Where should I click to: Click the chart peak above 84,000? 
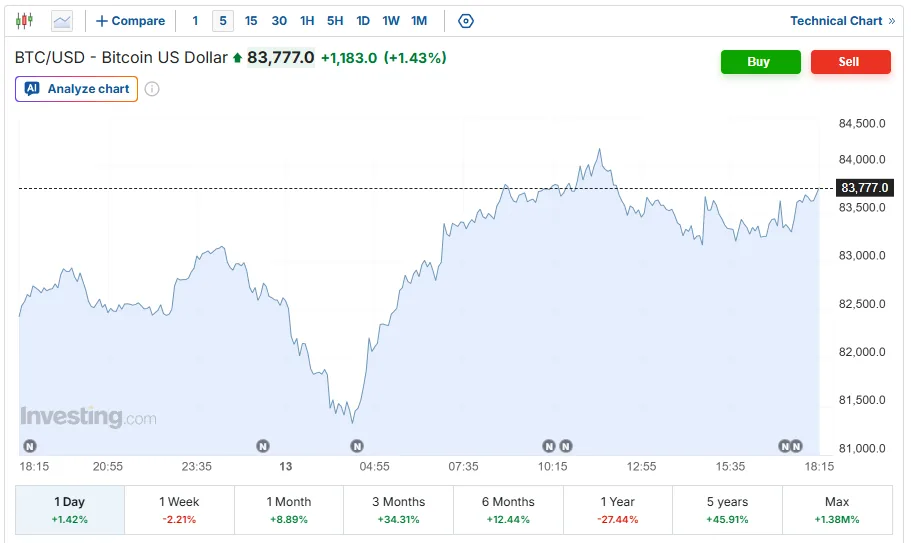[600, 150]
